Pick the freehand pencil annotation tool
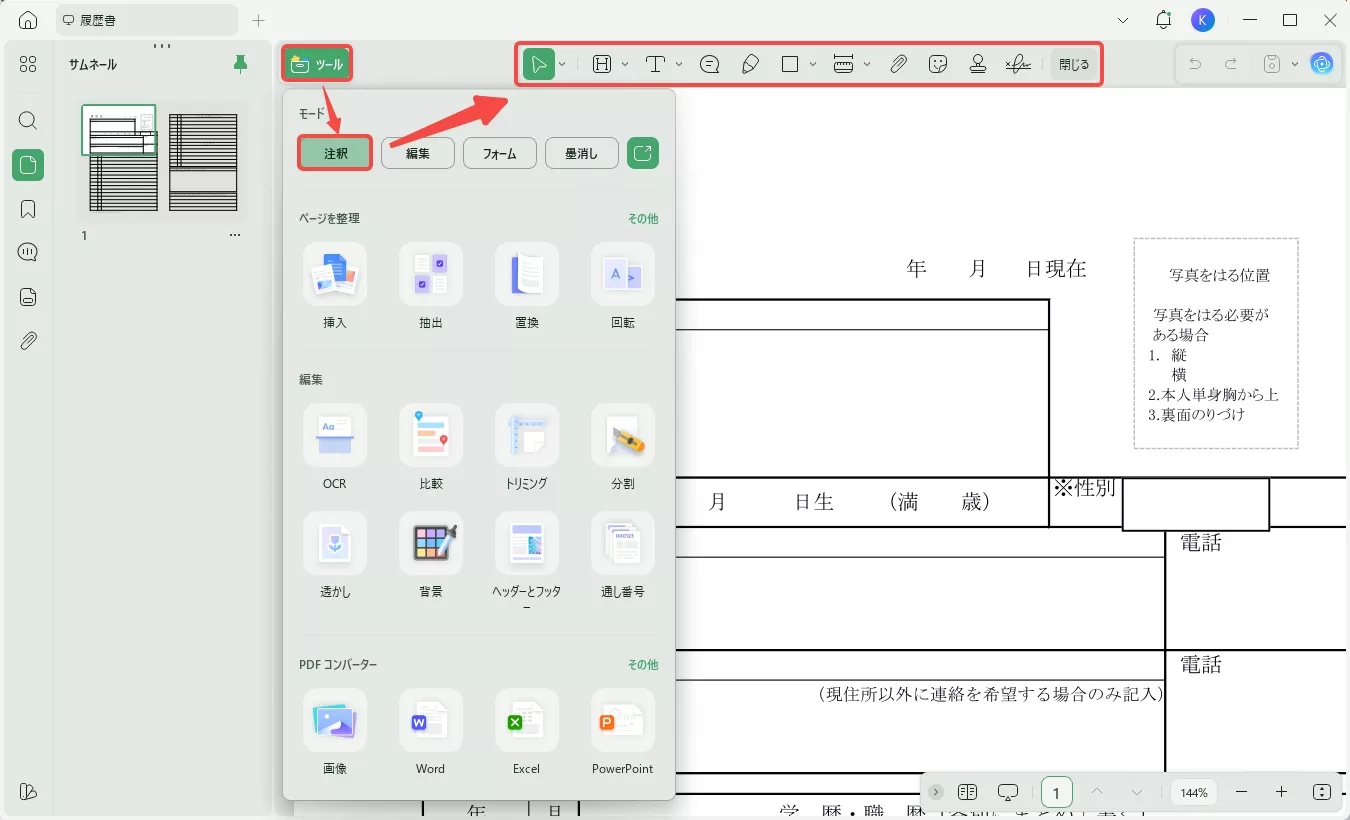Image resolution: width=1350 pixels, height=820 pixels. pyautogui.click(x=751, y=63)
